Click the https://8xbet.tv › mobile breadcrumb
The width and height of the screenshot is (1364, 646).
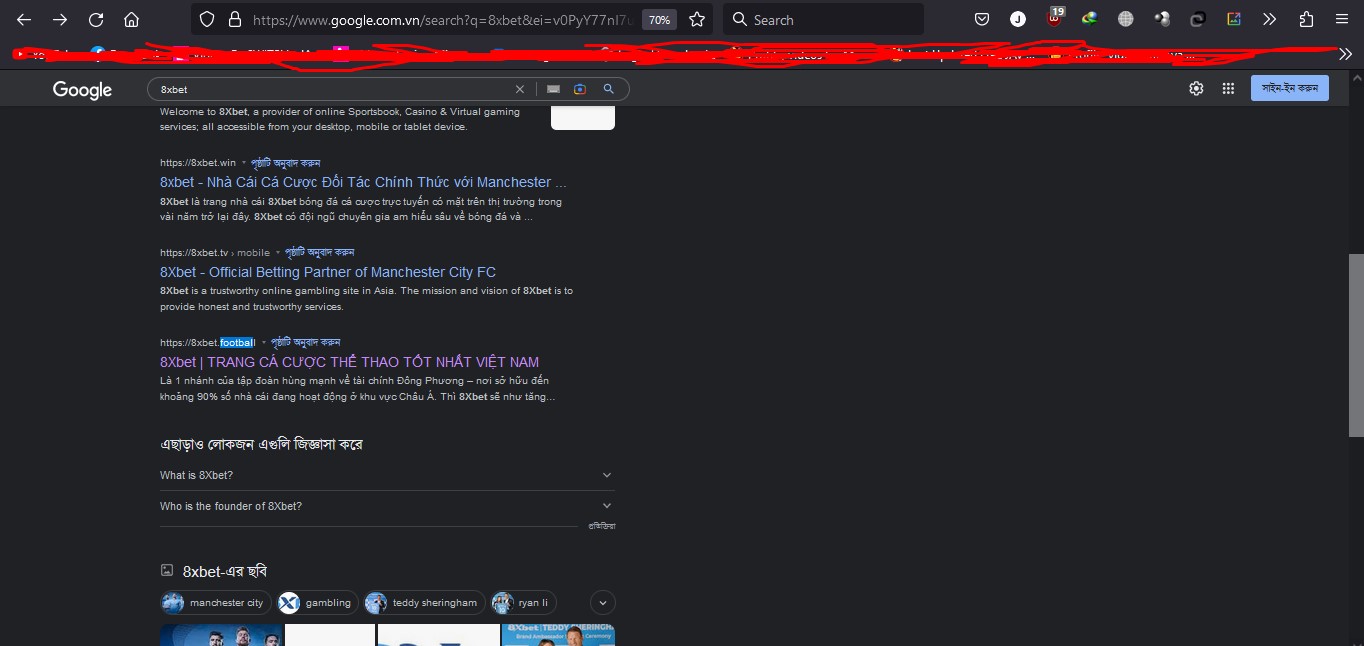point(215,252)
